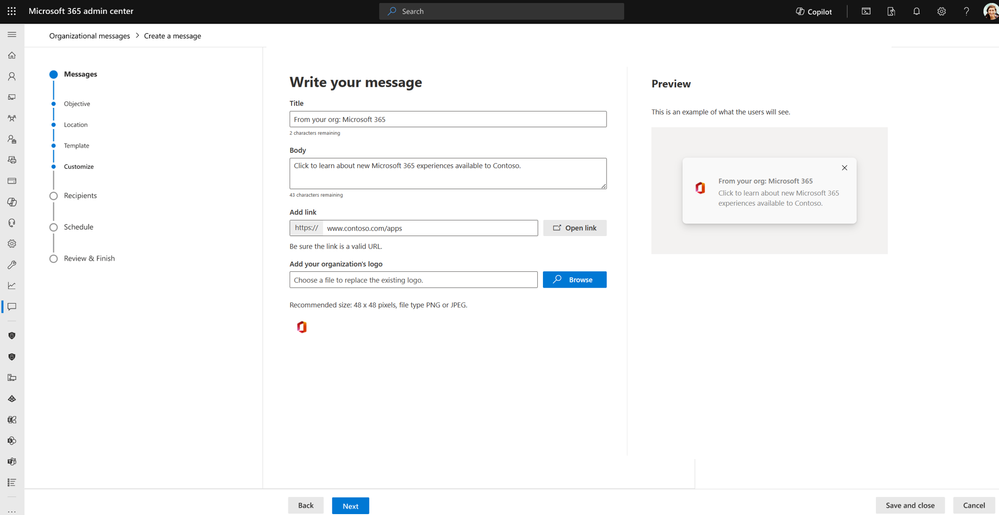Viewport: 999px width, 515px height.
Task: Click the logo file chooser field
Action: tap(413, 280)
